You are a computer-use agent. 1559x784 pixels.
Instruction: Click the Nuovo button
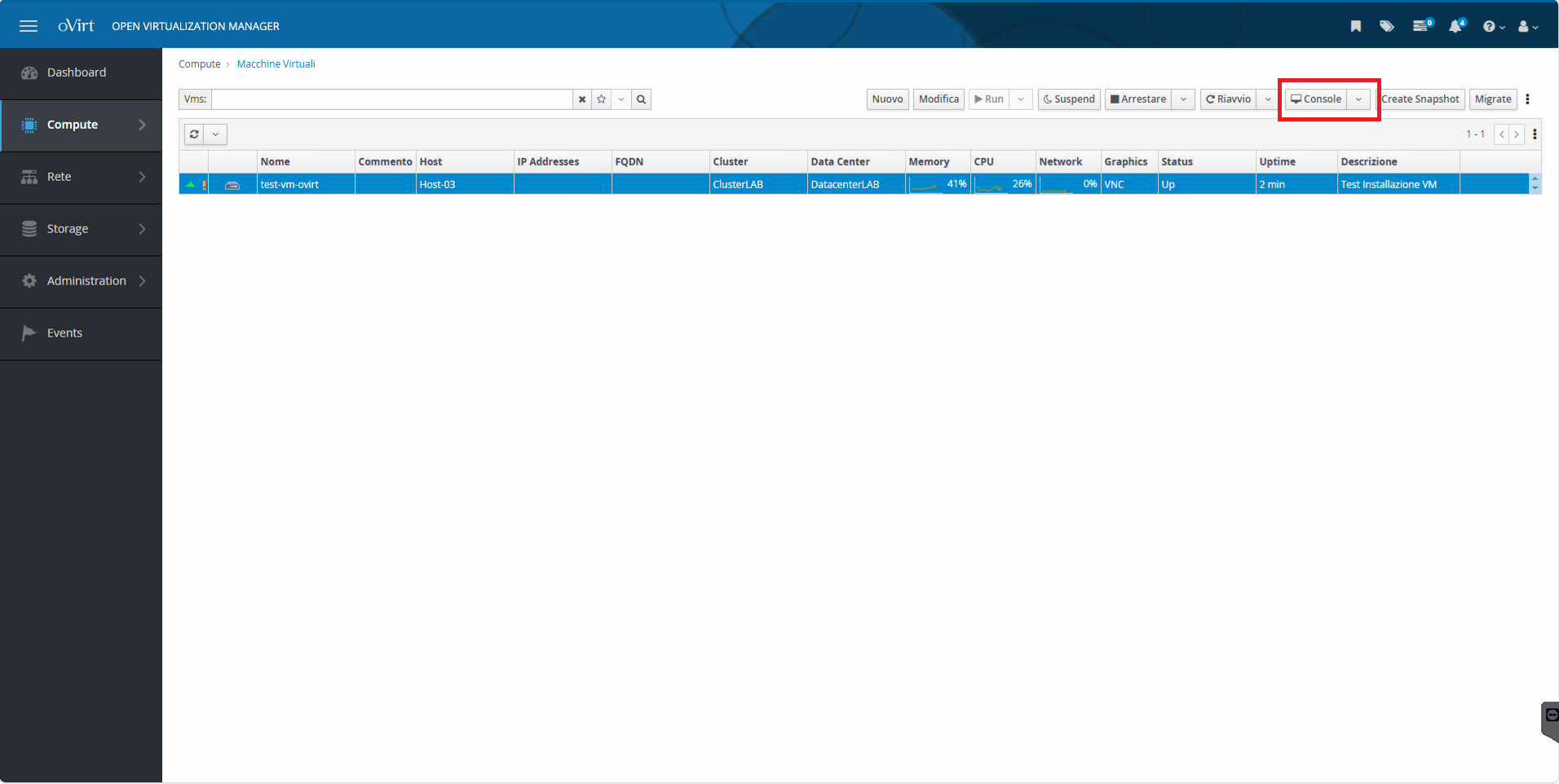click(887, 99)
